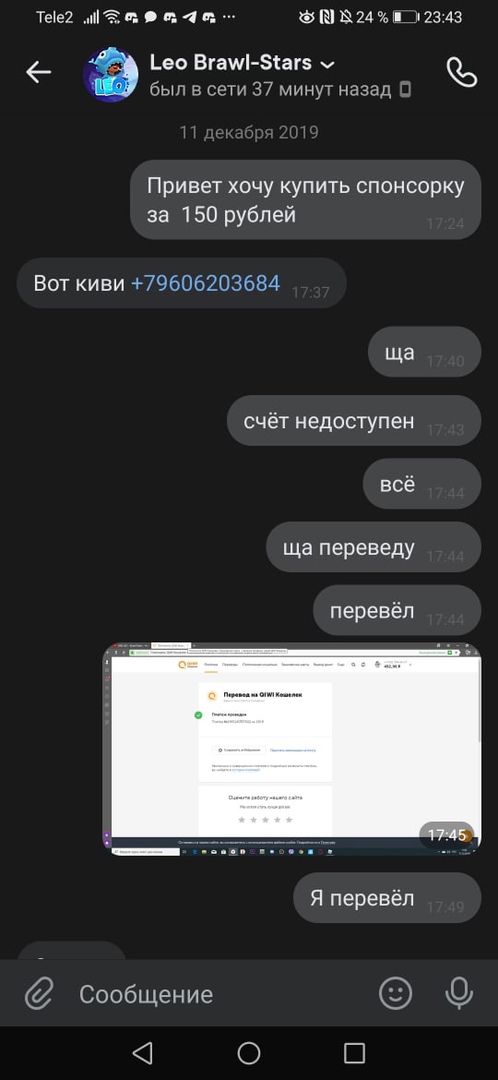498x1080 pixels.
Task: Start a call with the phone icon
Action: pos(461,72)
